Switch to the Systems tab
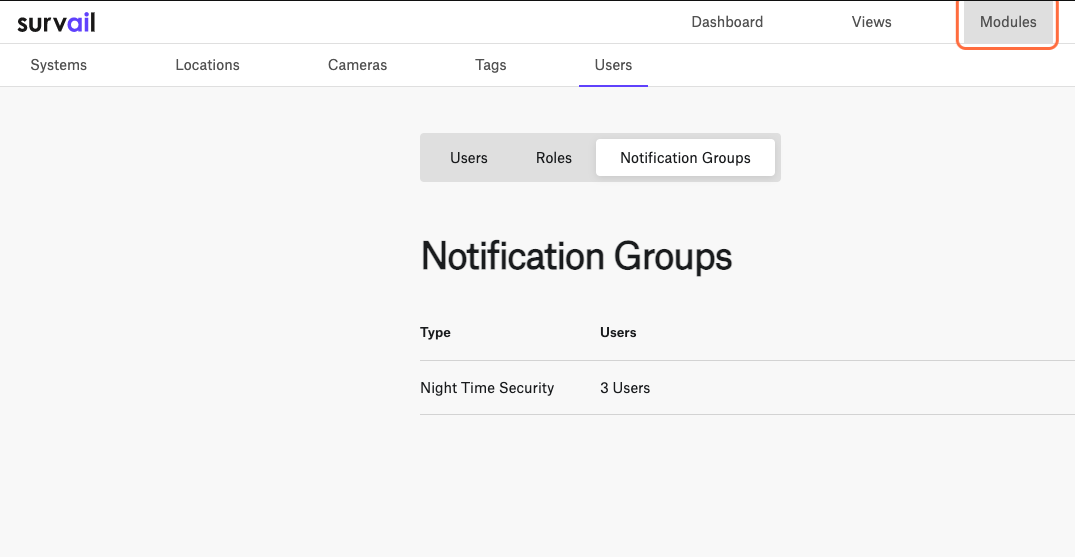The image size is (1075, 557). click(x=58, y=65)
